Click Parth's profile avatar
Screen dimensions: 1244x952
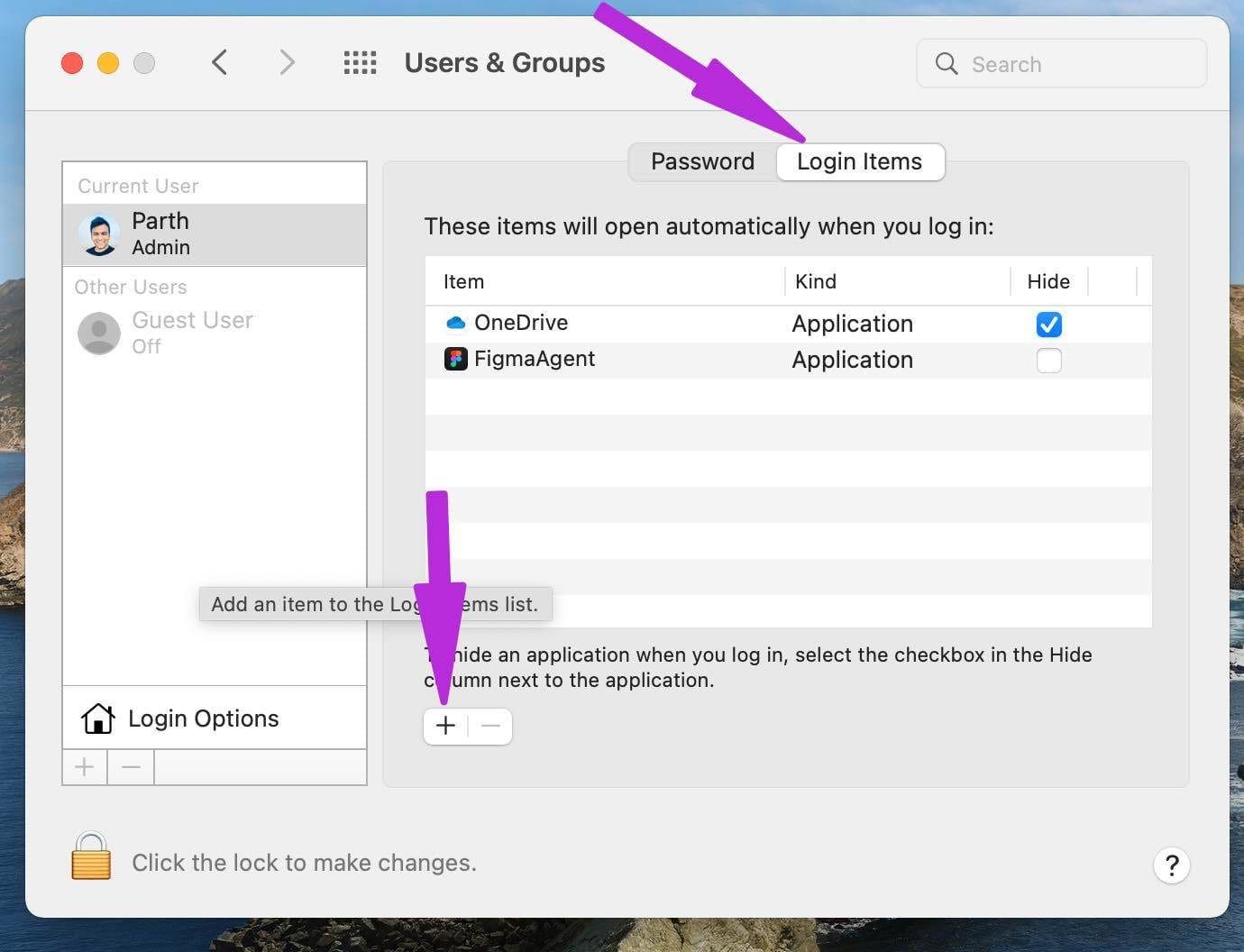[99, 234]
